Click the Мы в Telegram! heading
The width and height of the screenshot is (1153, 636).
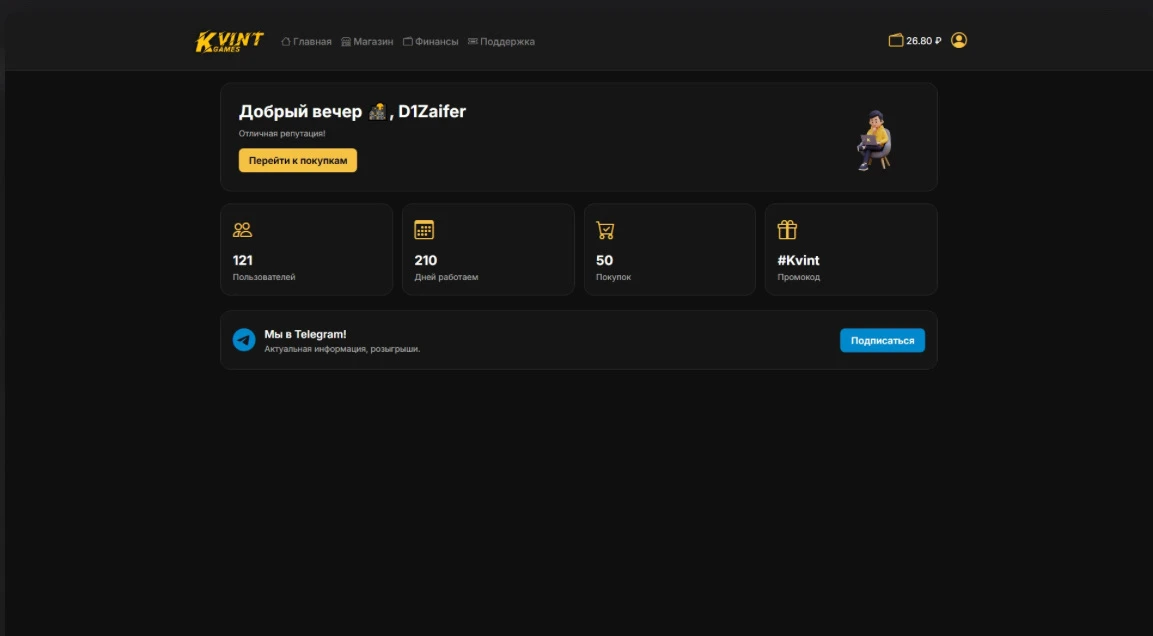pyautogui.click(x=305, y=334)
